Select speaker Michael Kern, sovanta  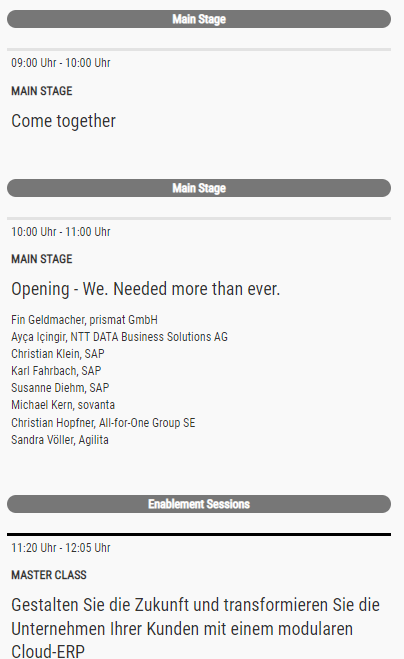[x=63, y=405]
